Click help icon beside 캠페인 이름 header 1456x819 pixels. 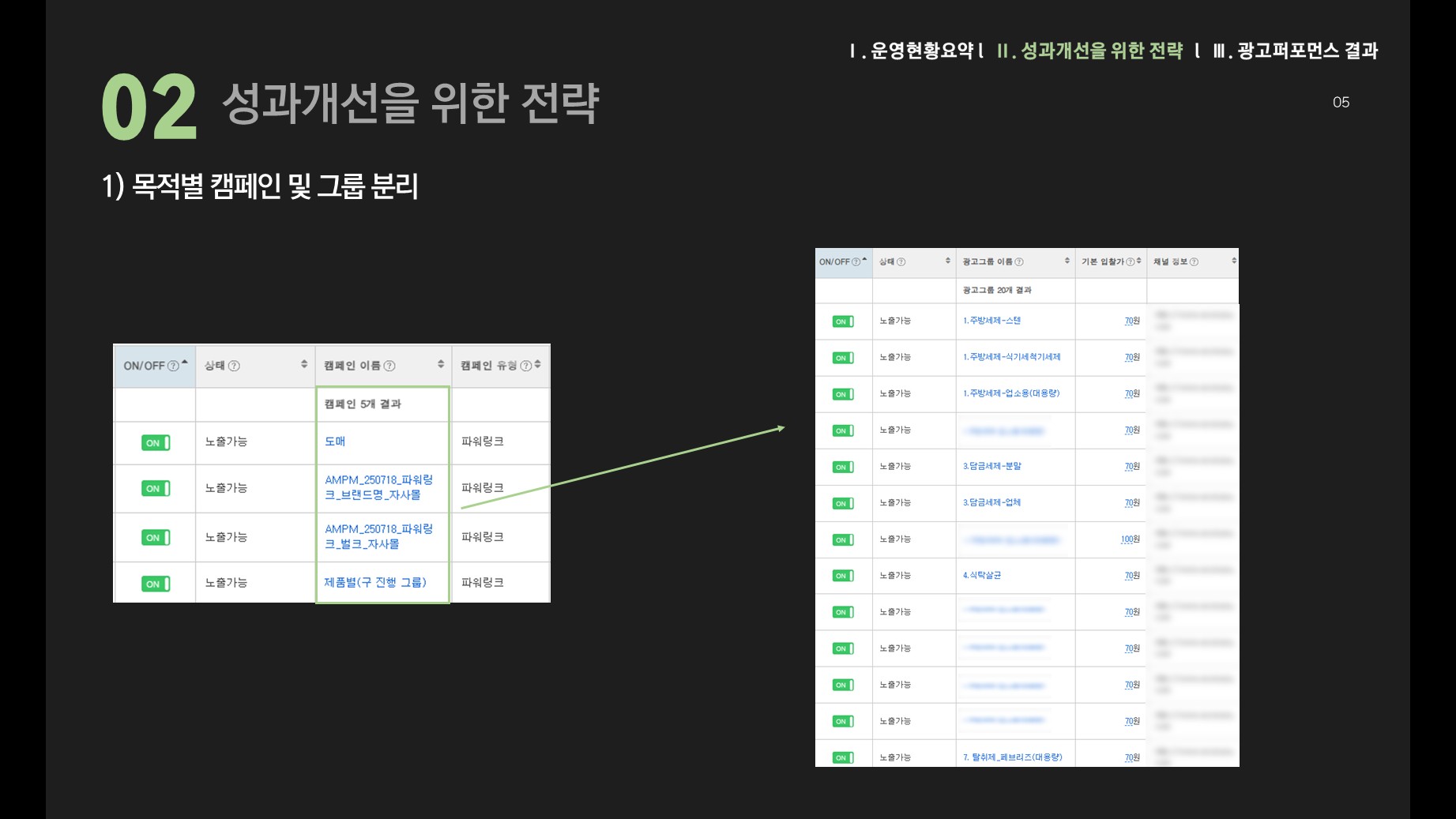389,366
